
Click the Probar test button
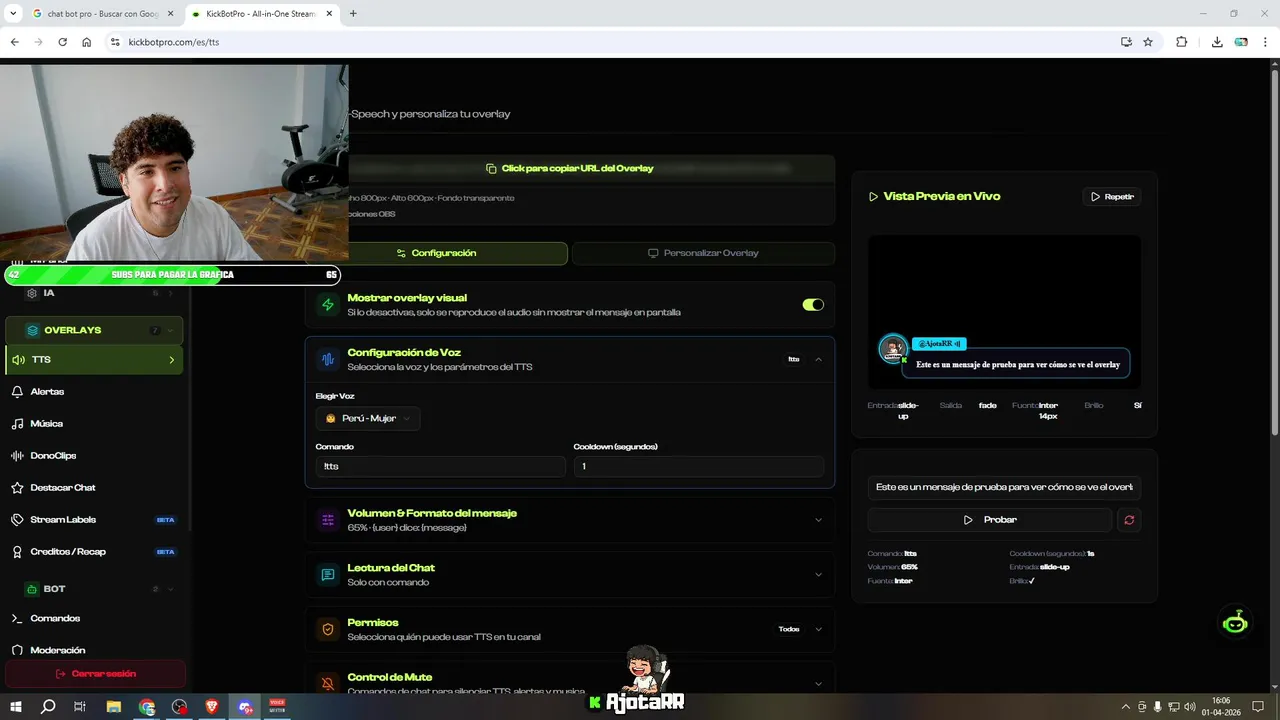coord(990,520)
